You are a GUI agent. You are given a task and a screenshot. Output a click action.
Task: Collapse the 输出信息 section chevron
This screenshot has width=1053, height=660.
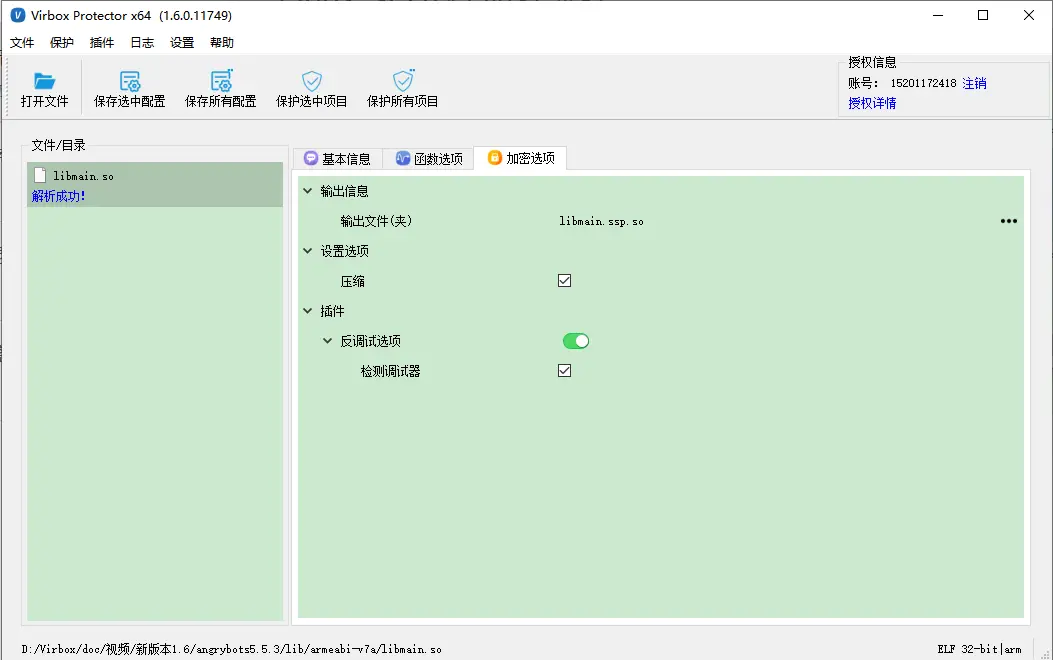tap(308, 191)
